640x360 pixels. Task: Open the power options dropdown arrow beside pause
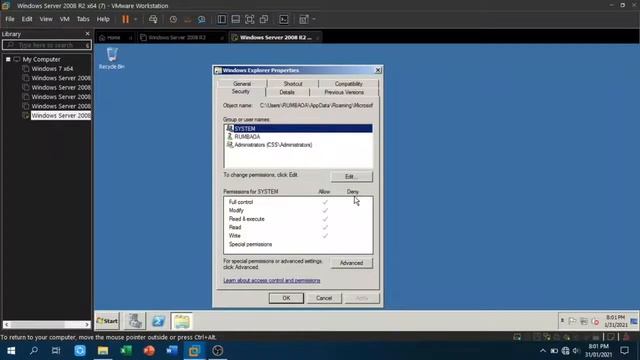(x=136, y=19)
